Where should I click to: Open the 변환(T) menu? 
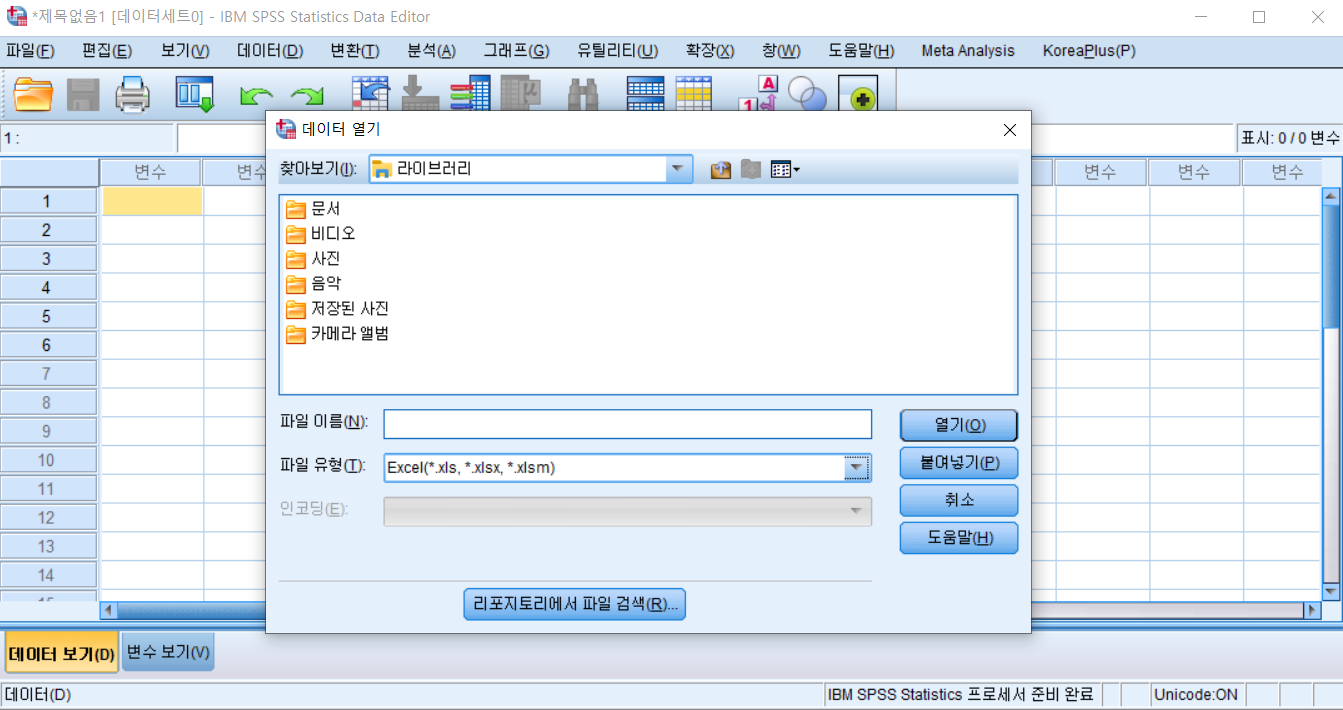pyautogui.click(x=355, y=51)
